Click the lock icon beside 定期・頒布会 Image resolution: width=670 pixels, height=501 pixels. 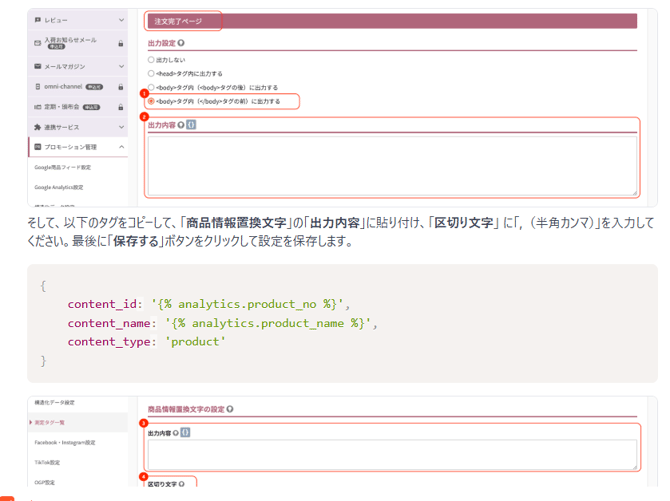tap(121, 106)
